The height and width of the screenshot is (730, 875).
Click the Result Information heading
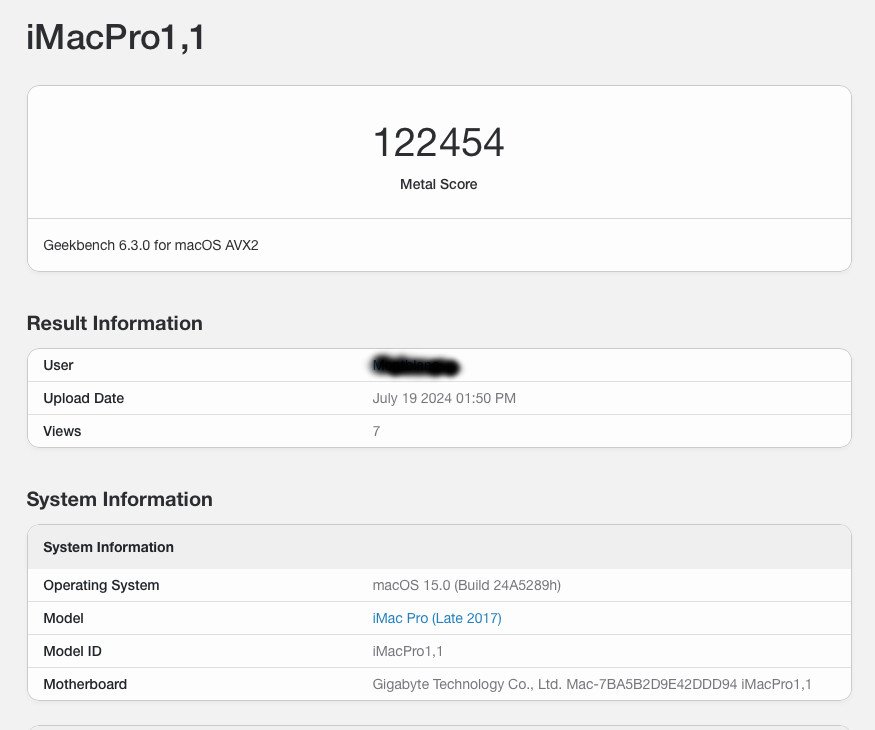point(114,323)
